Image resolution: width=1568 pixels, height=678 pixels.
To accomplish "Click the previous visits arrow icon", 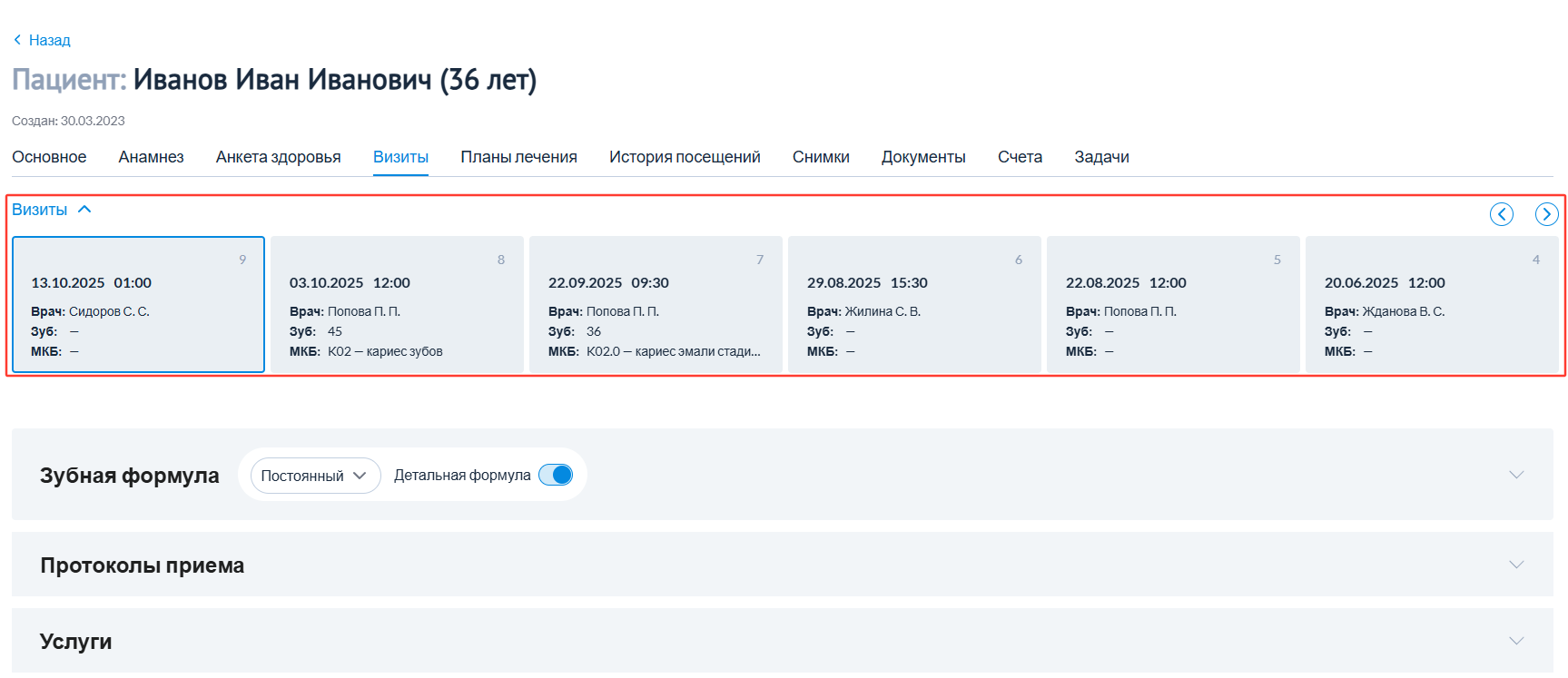I will coord(1502,214).
